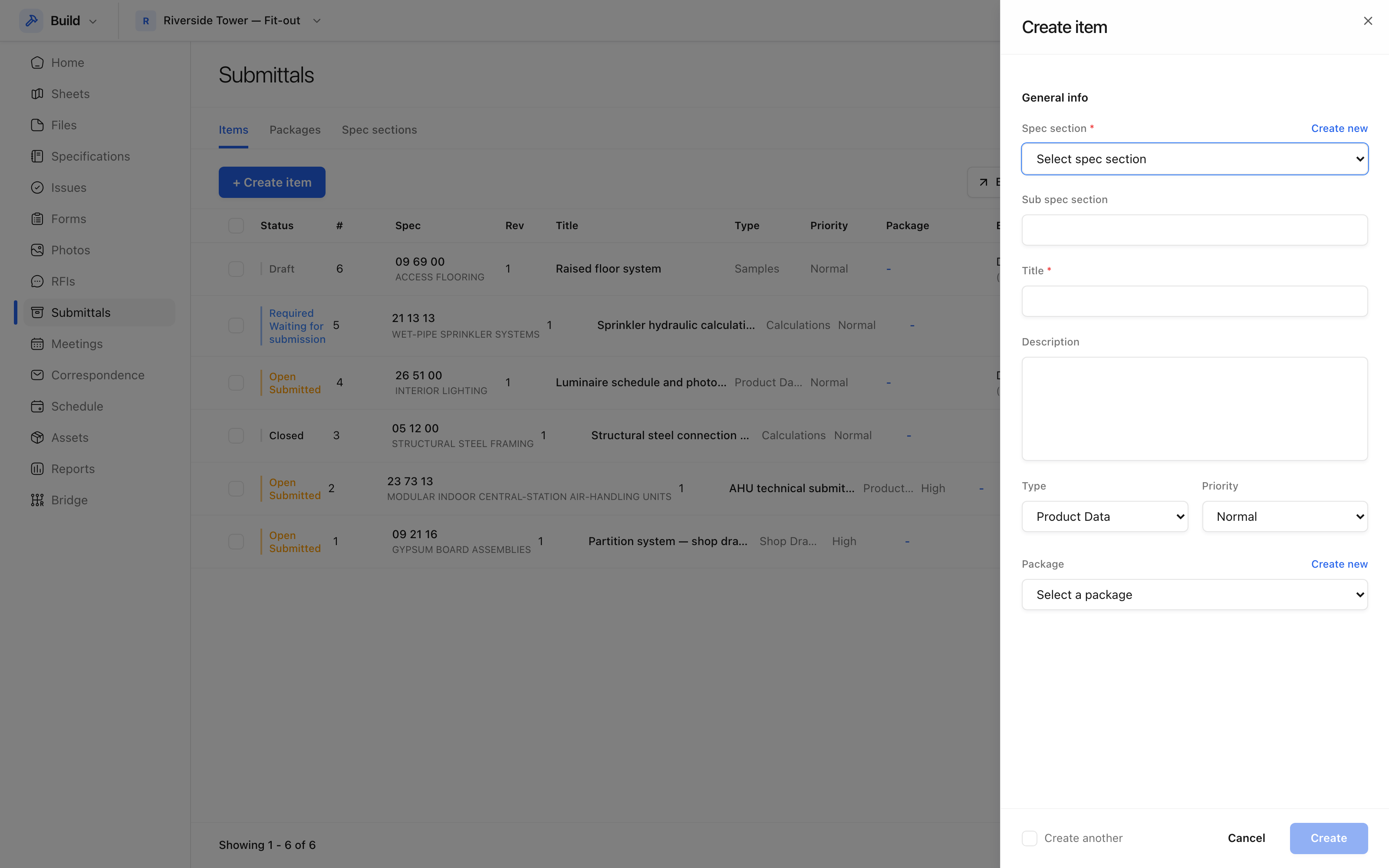Click the Reports chart icon

pyautogui.click(x=37, y=469)
